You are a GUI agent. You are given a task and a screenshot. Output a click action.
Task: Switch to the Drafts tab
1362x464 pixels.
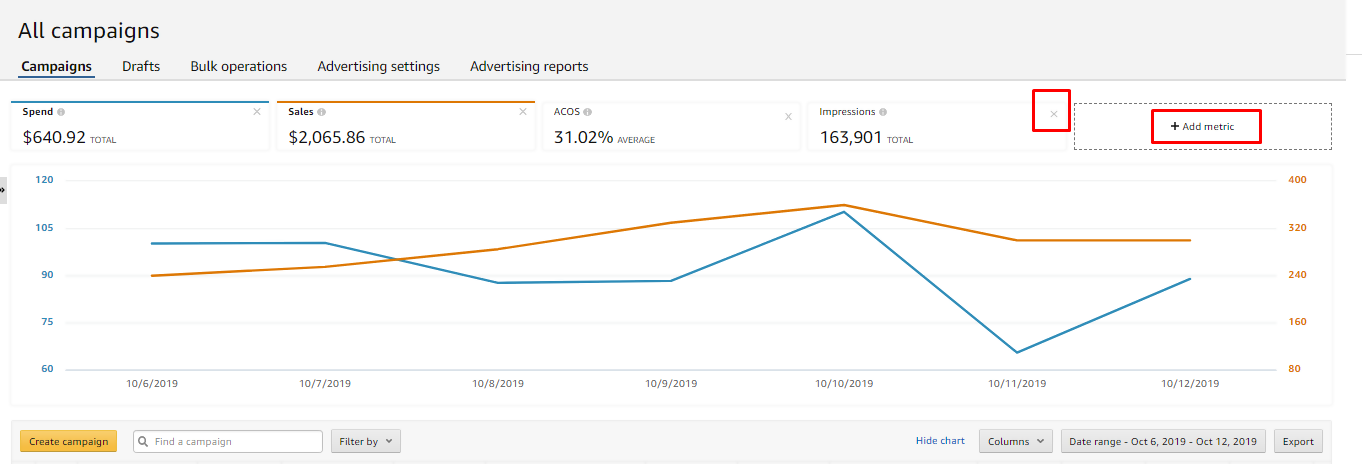click(x=141, y=67)
